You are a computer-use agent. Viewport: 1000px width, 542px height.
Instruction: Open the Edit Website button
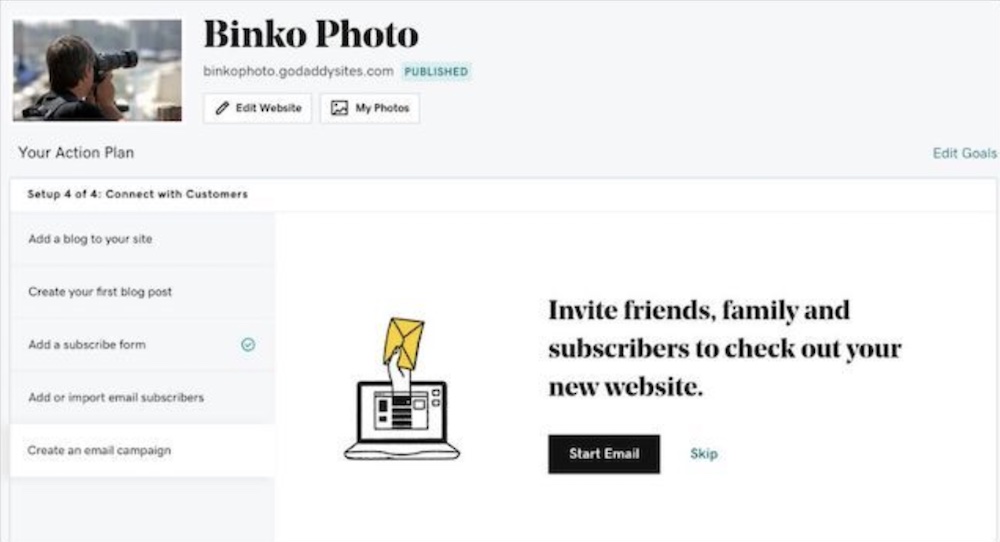click(258, 108)
